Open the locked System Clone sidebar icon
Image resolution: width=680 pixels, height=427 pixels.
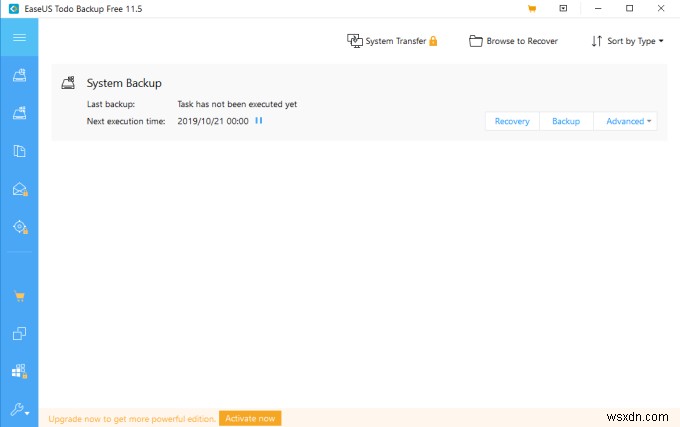click(x=20, y=371)
